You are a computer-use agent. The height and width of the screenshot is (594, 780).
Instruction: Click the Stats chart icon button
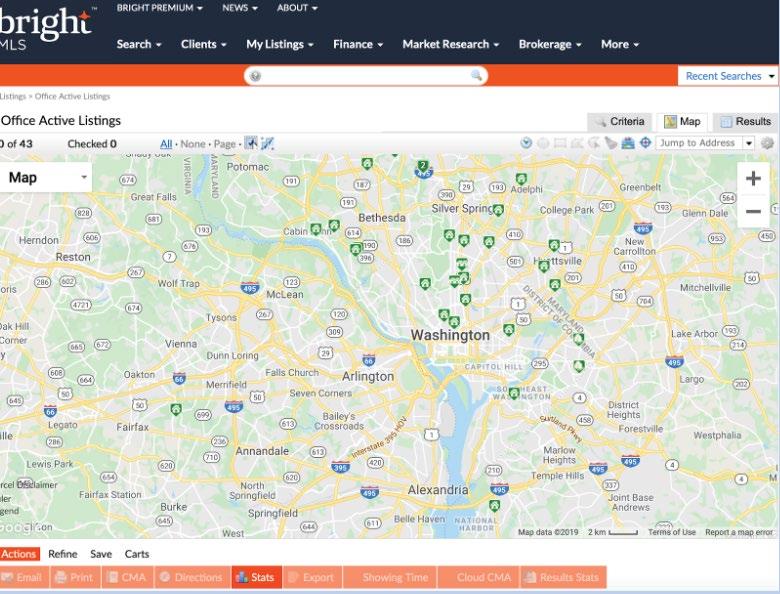click(x=257, y=577)
